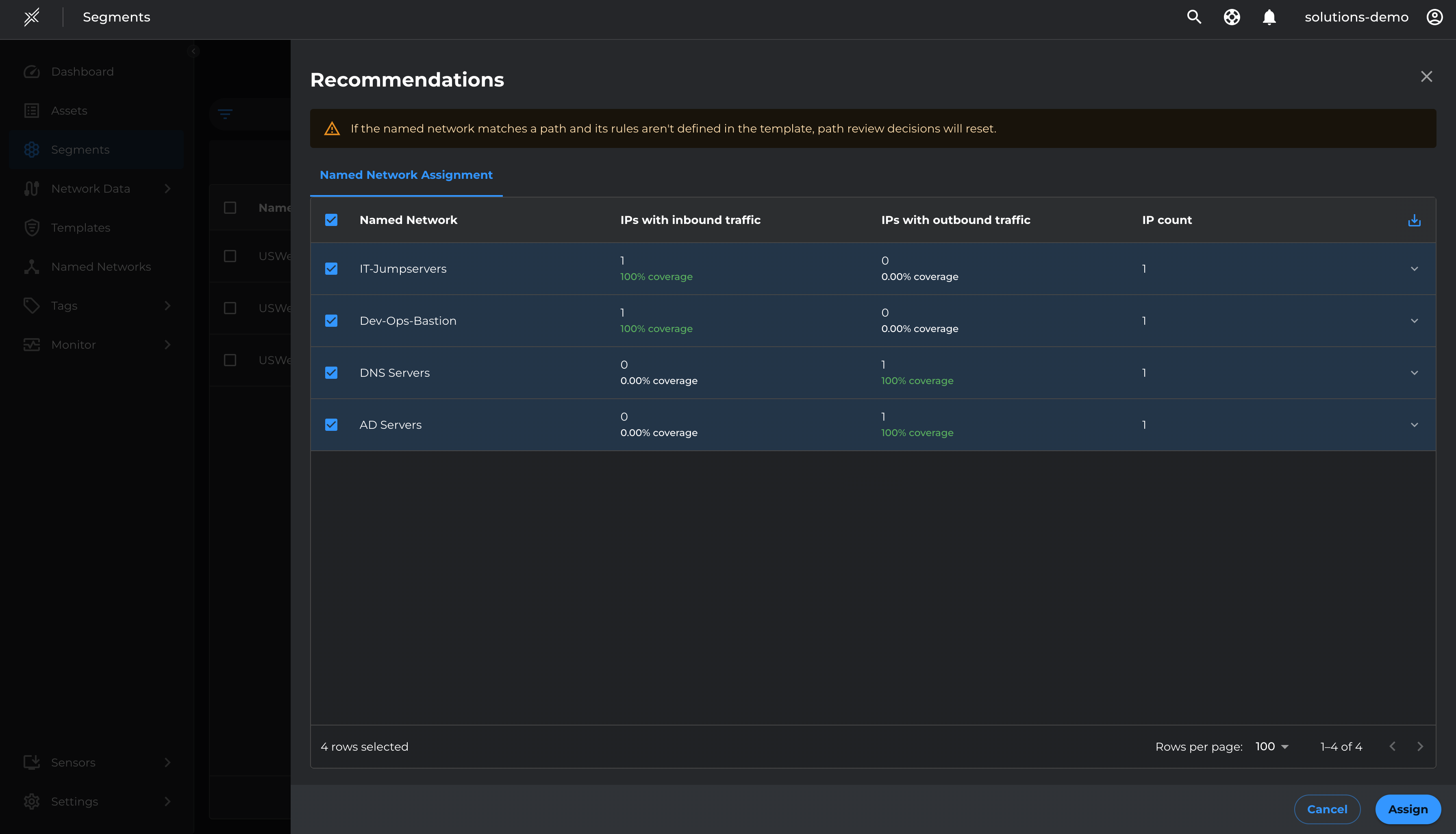Toggle the select-all header checkbox
This screenshot has width=1456, height=834.
[x=331, y=220]
